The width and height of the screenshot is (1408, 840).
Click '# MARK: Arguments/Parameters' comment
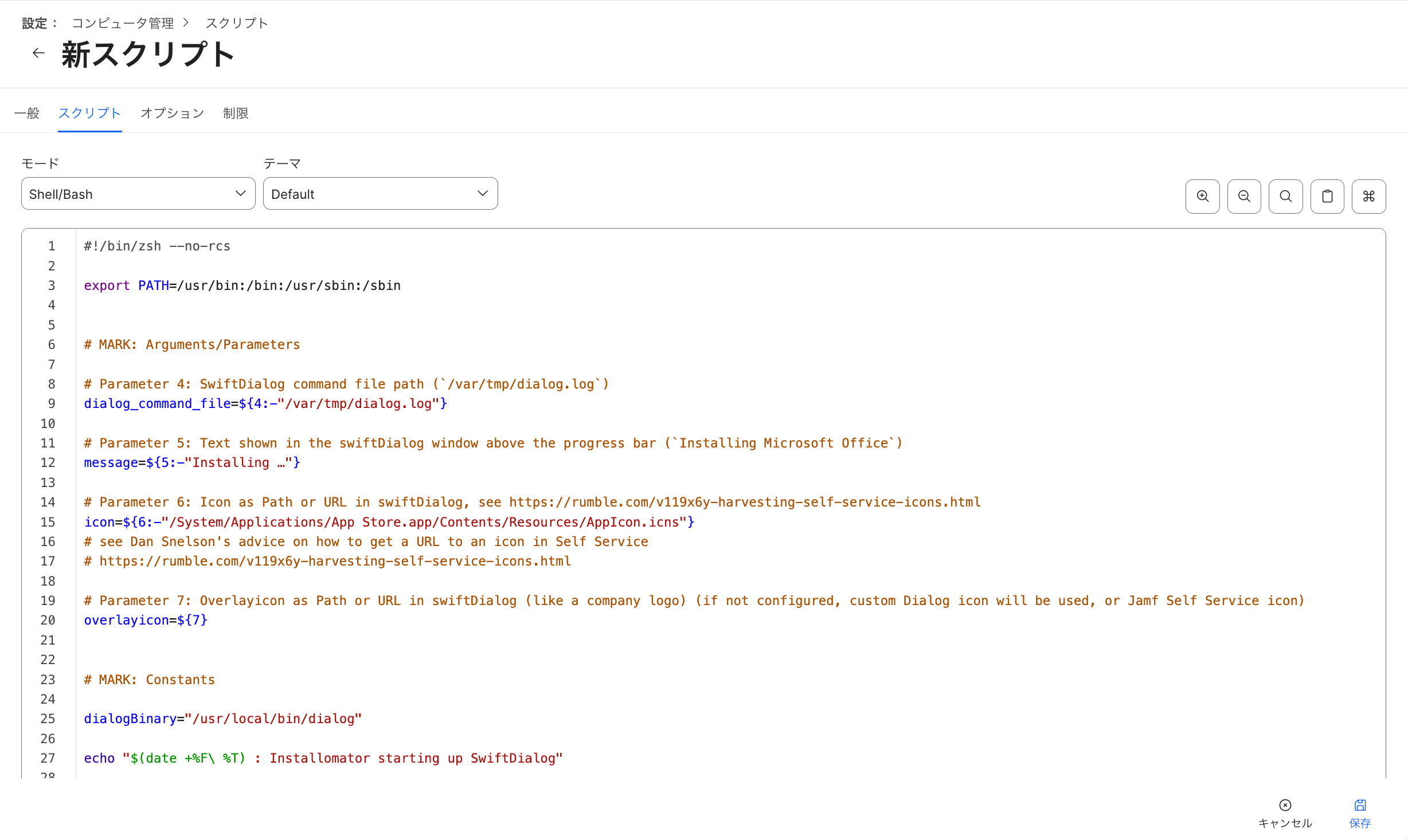click(x=192, y=344)
